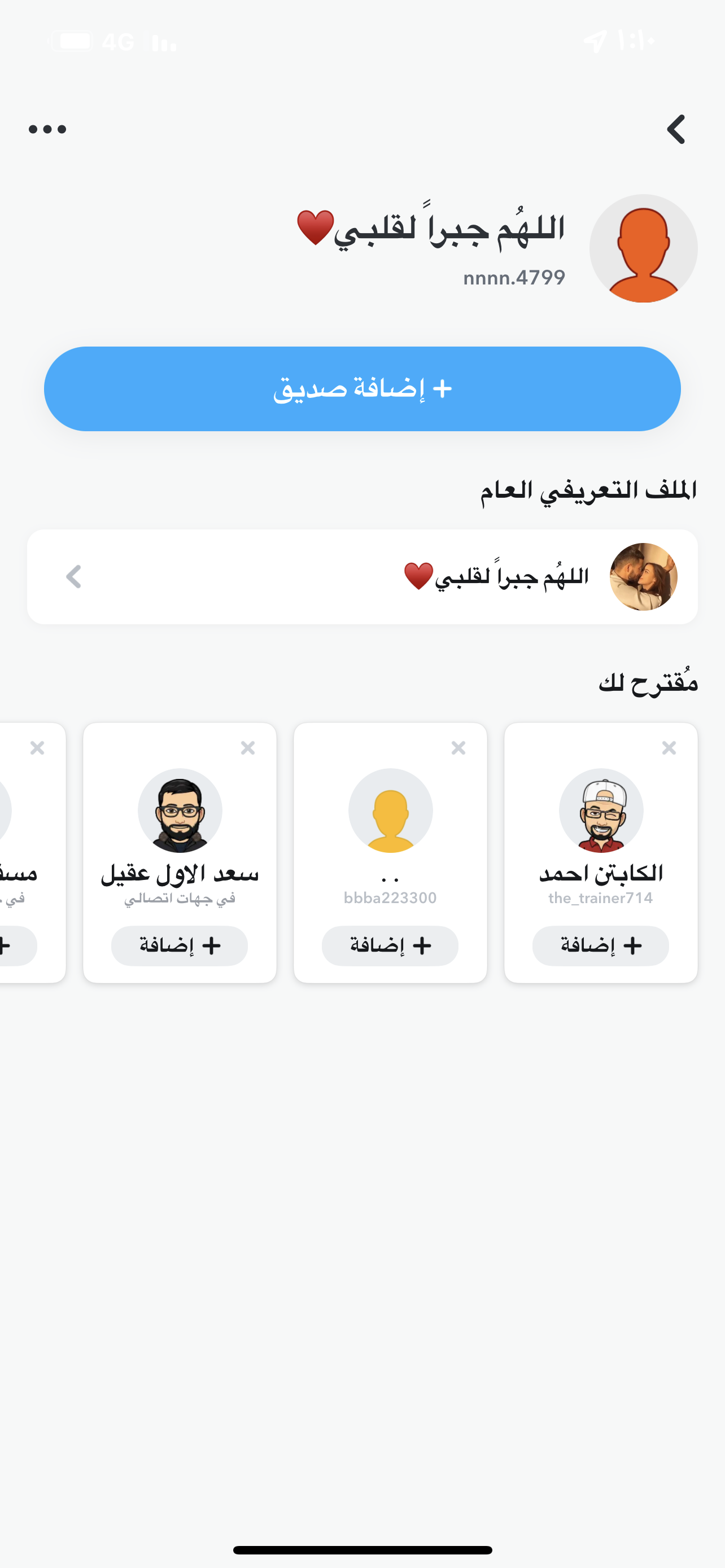725x1568 pixels.
Task: View the الكابتن احمد Bitmoji avatar
Action: [x=601, y=810]
